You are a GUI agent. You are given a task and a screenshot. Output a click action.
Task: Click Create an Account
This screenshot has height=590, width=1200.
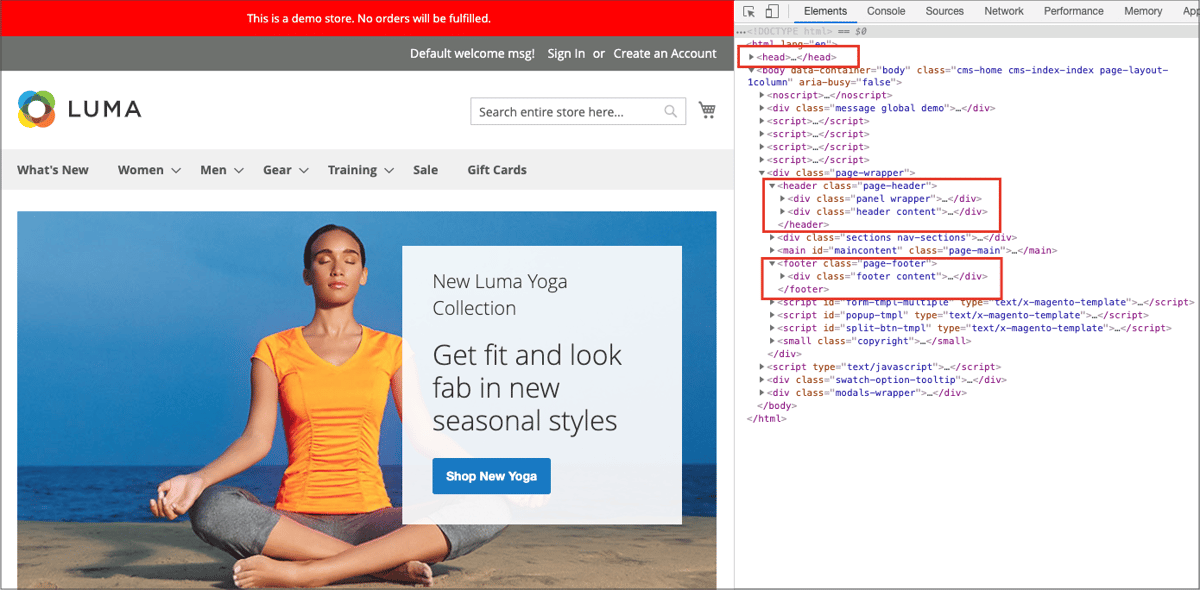click(665, 53)
